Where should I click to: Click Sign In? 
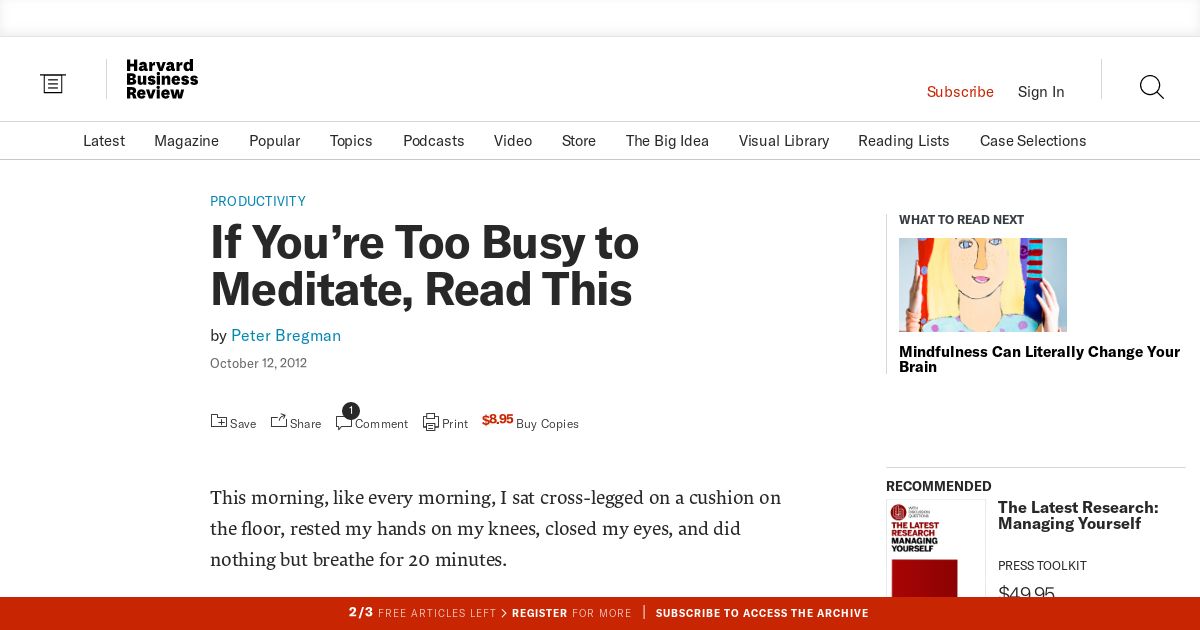(1041, 92)
